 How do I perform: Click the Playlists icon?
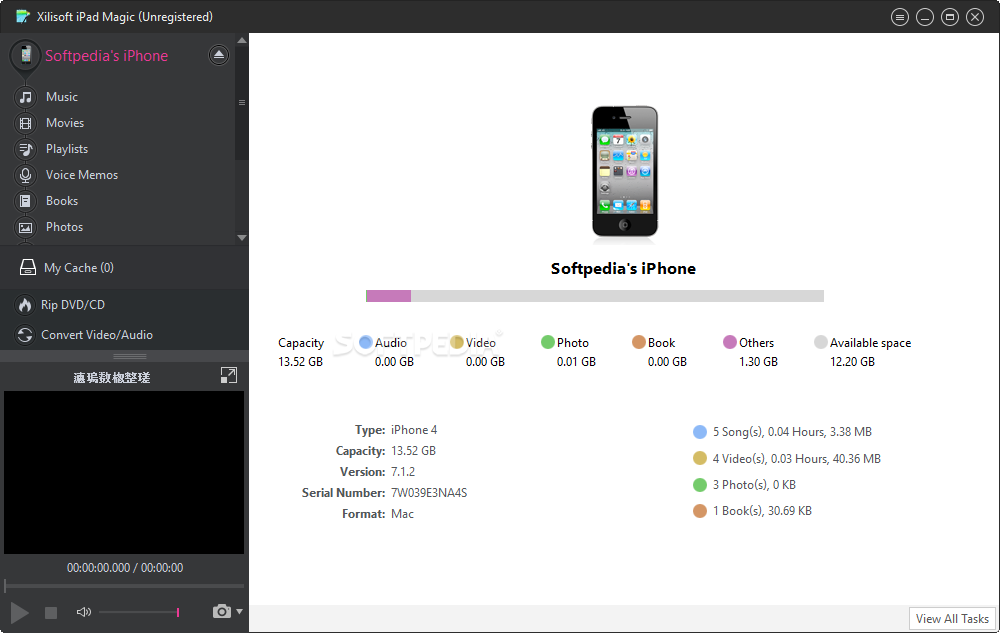[x=26, y=149]
